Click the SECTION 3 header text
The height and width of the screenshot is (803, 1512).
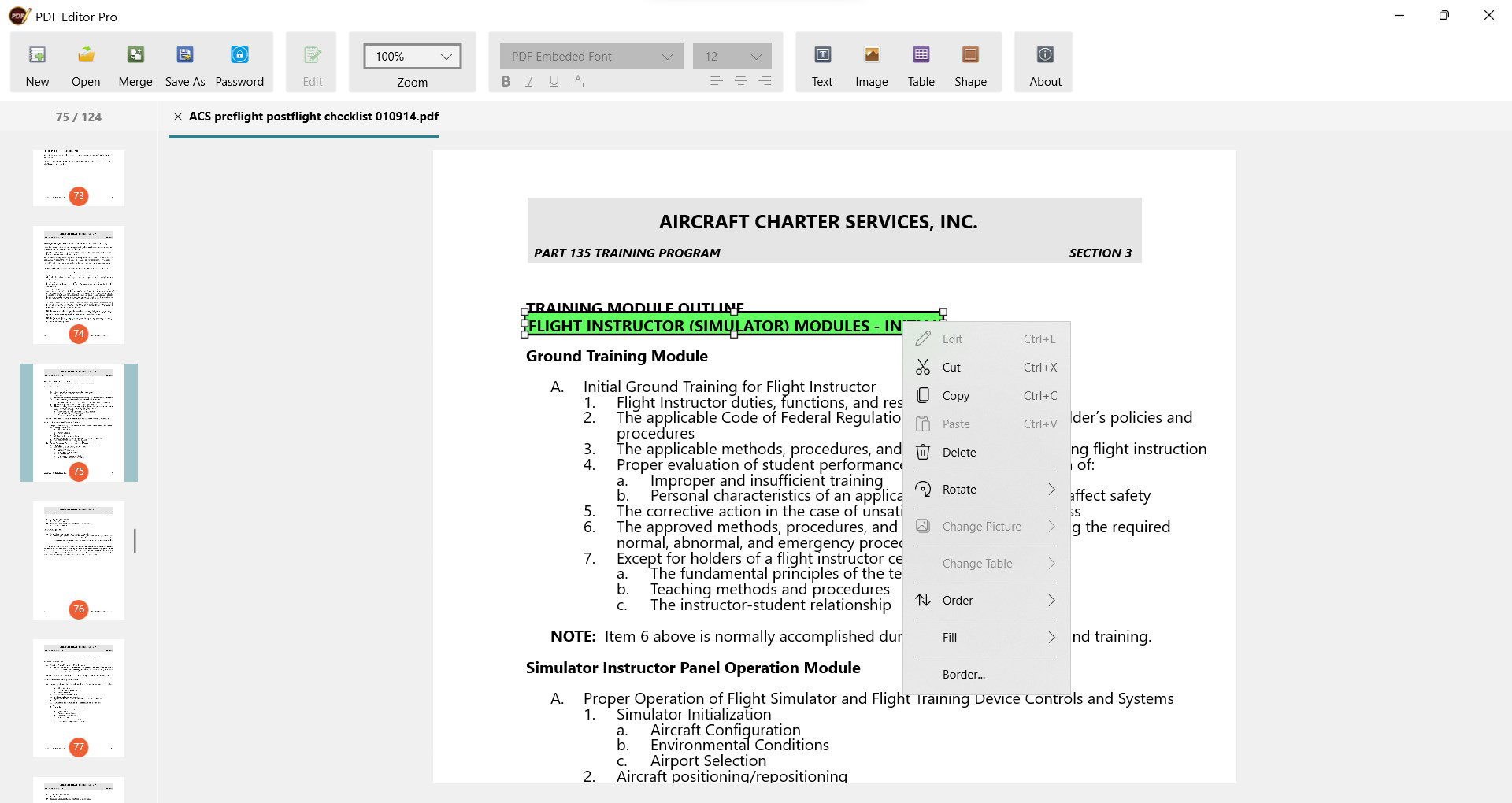click(1100, 253)
